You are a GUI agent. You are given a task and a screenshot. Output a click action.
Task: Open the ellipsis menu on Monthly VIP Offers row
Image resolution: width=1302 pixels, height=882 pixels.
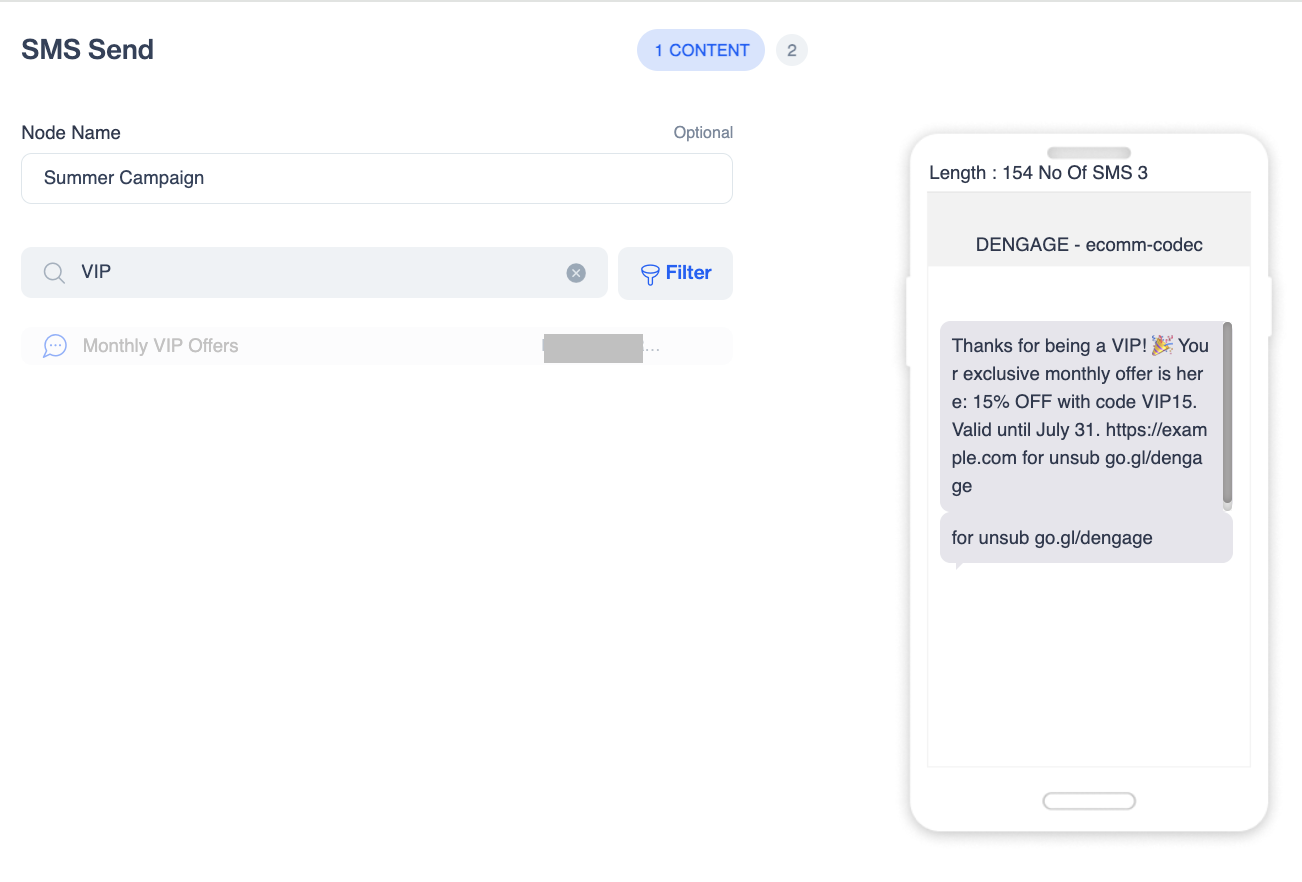(x=652, y=347)
